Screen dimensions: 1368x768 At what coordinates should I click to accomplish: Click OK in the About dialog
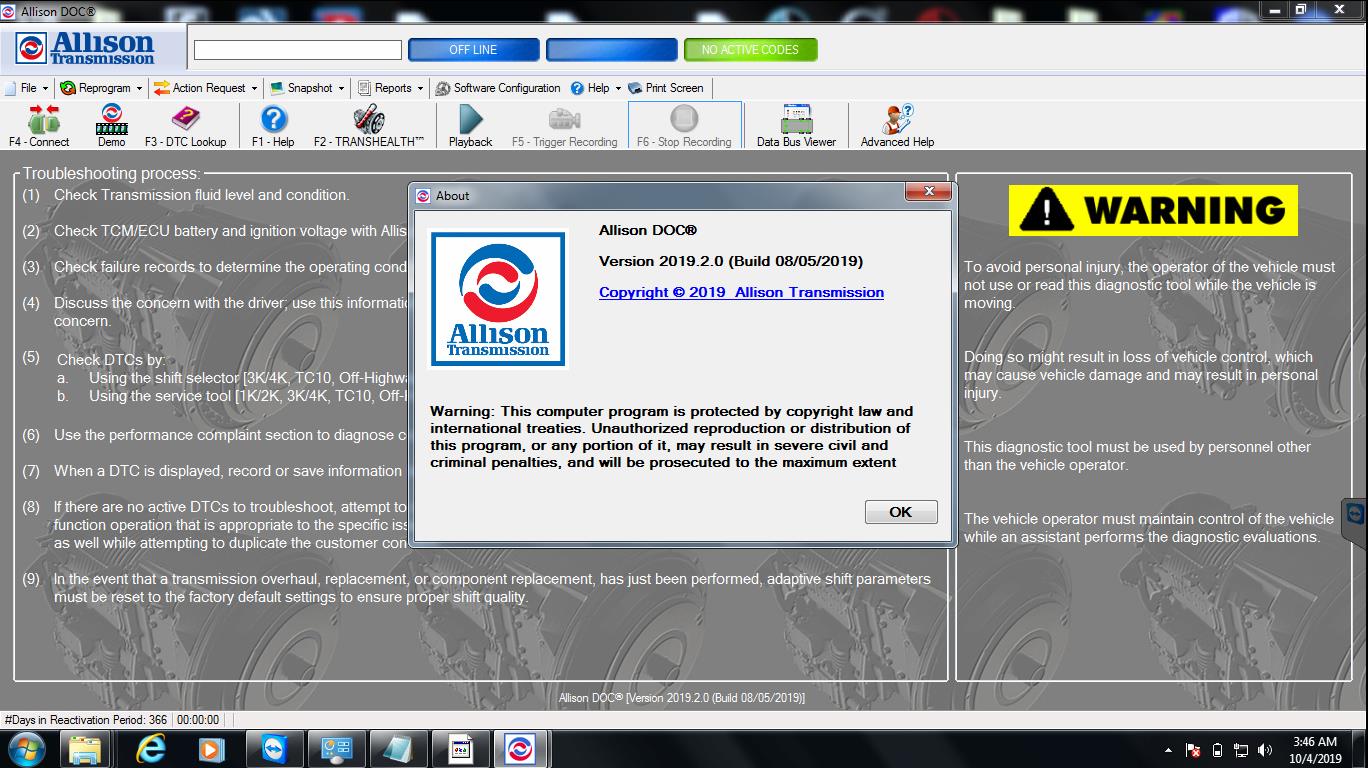[x=901, y=512]
